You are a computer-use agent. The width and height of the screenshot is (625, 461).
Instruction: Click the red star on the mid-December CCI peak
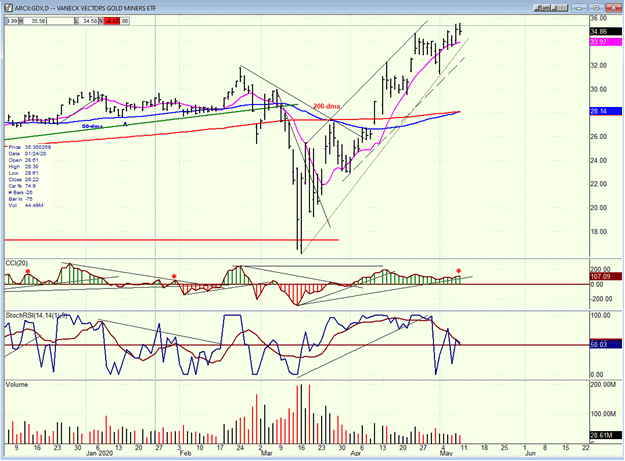28,272
